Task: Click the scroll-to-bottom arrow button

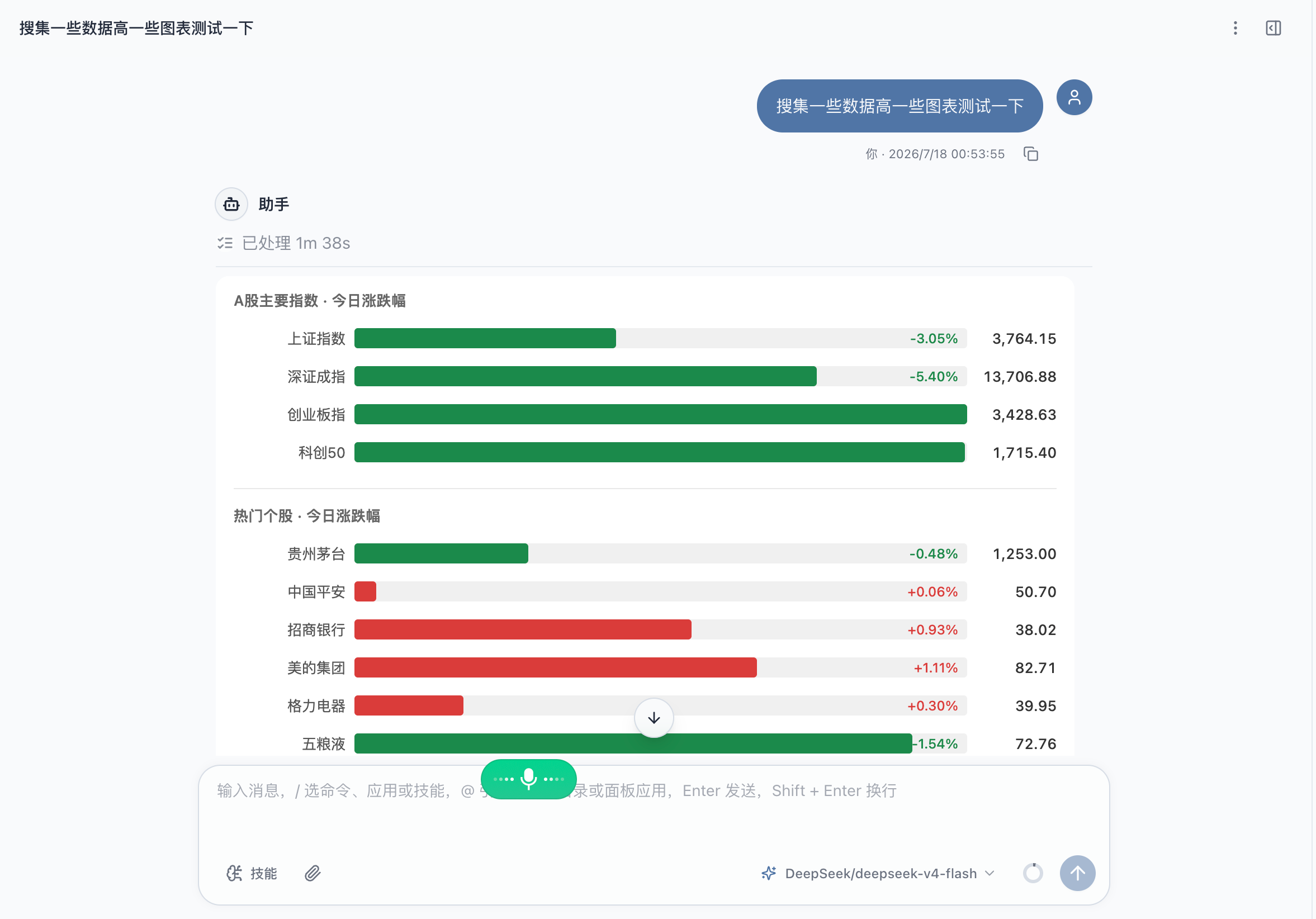Action: click(654, 718)
